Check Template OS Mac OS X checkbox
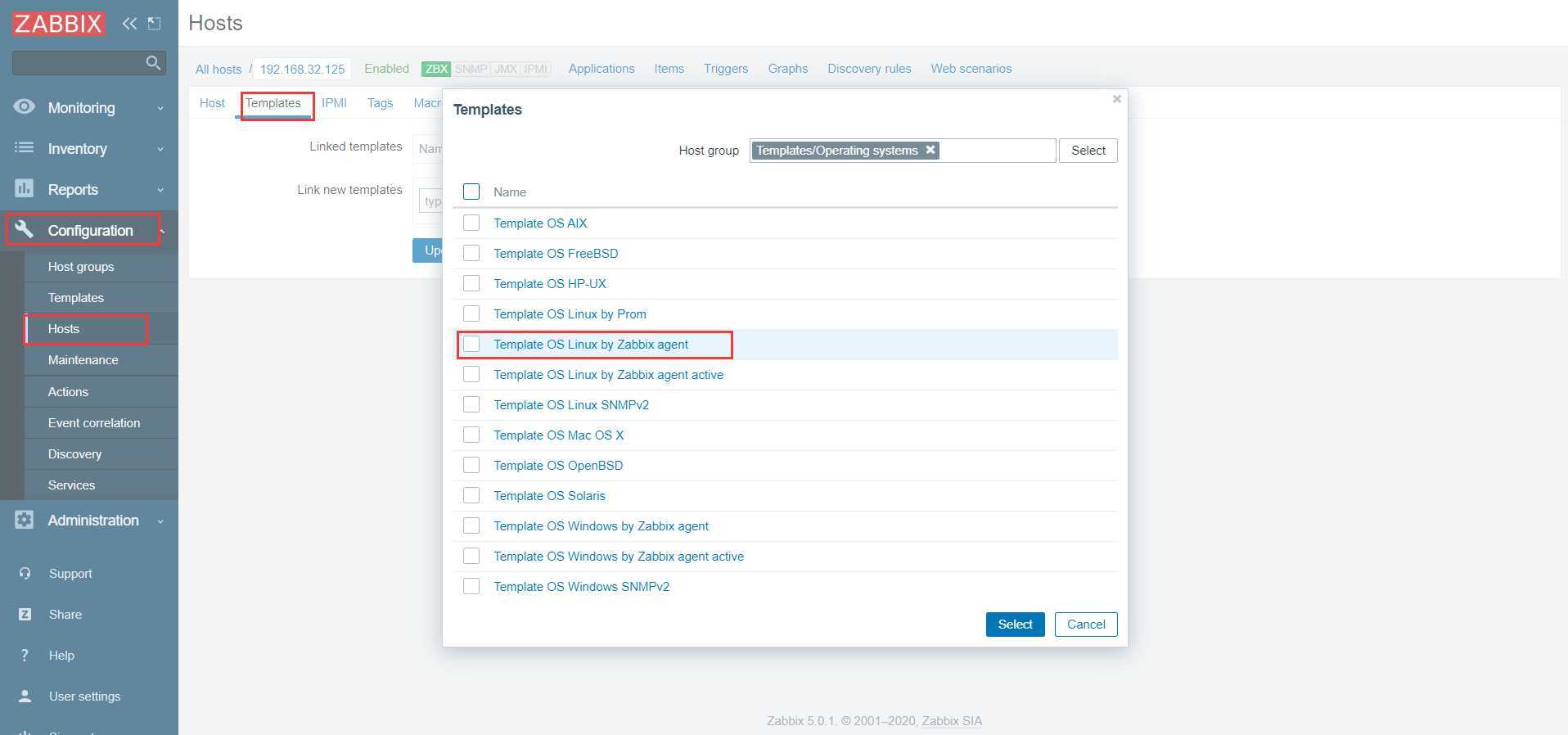This screenshot has height=735, width=1568. 471,435
